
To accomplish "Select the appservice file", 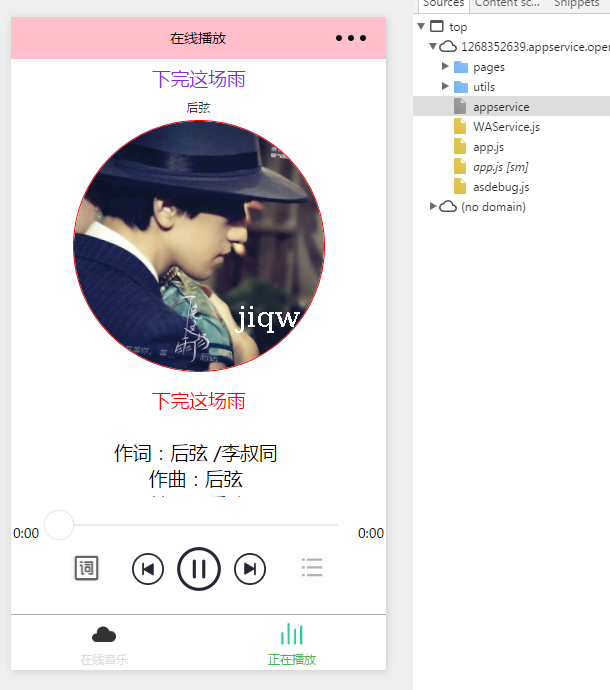I will pyautogui.click(x=501, y=107).
